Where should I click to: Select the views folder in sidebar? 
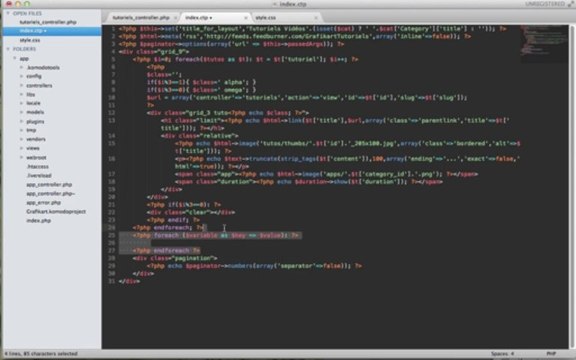[33, 148]
